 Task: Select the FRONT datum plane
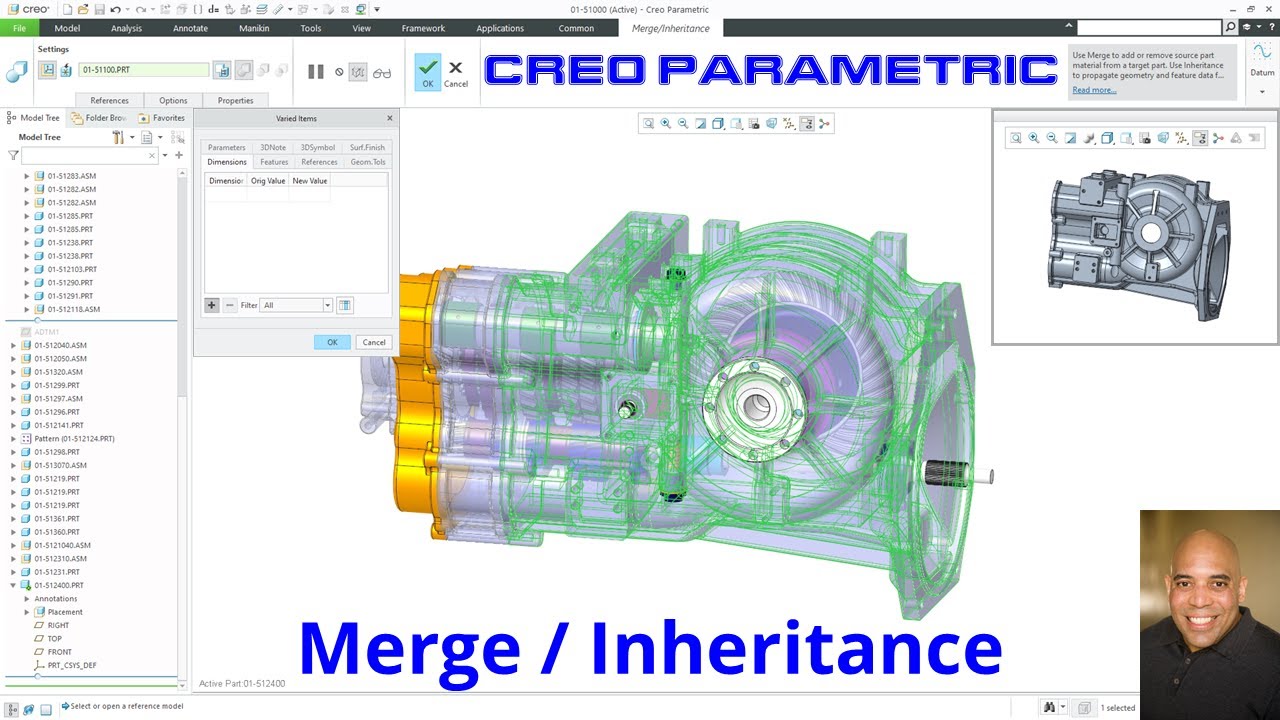click(x=60, y=652)
